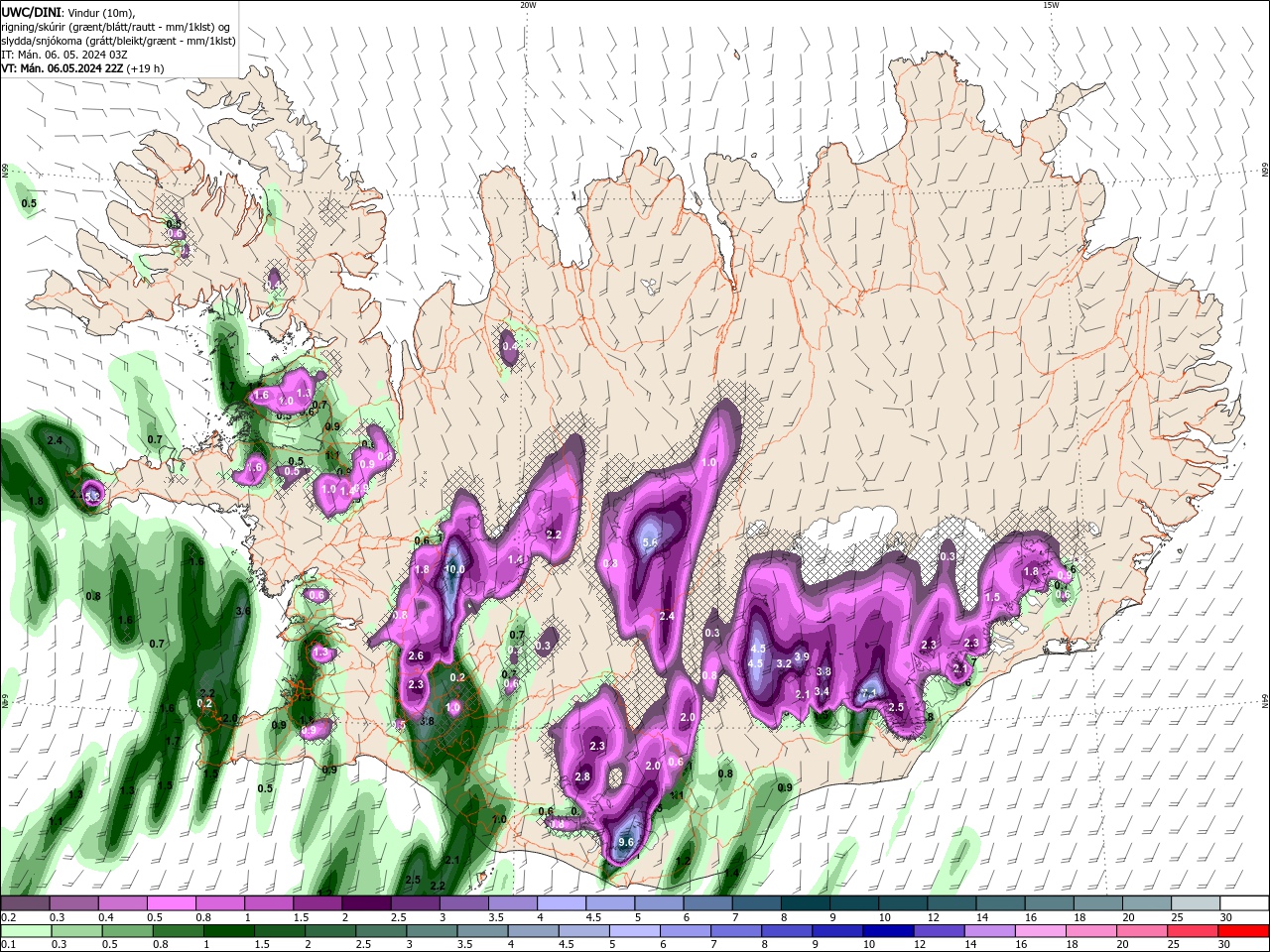Click the top-row legend swatch between 25 and 30

(x=1195, y=903)
